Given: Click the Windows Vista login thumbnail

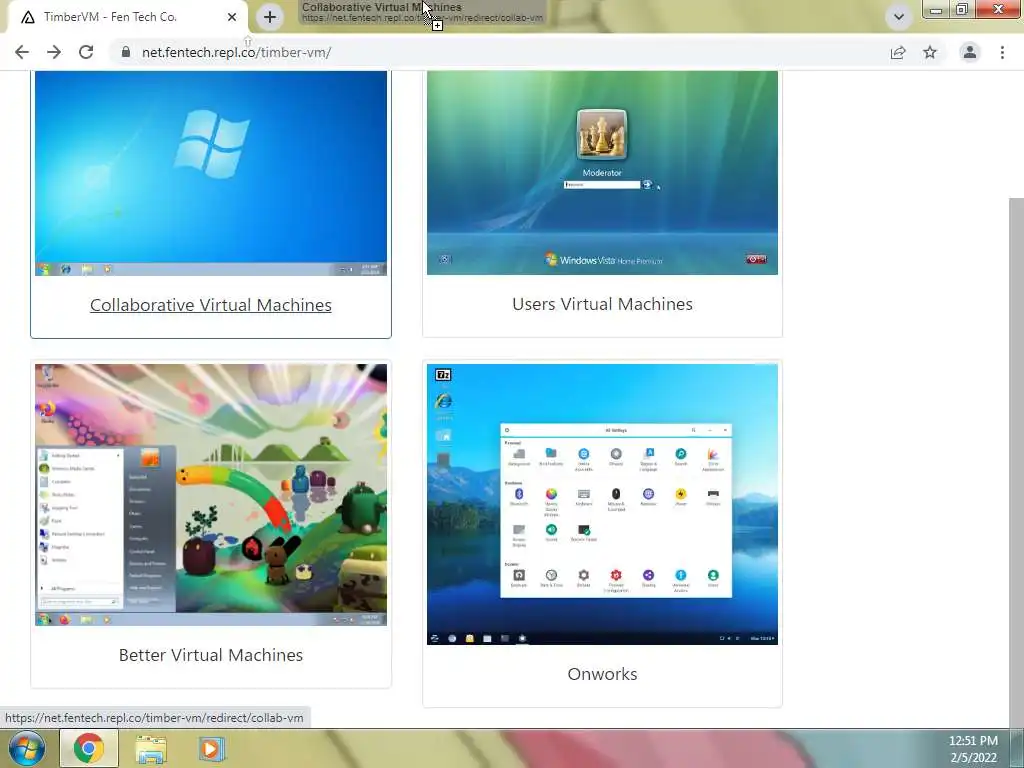Looking at the screenshot, I should pyautogui.click(x=602, y=172).
